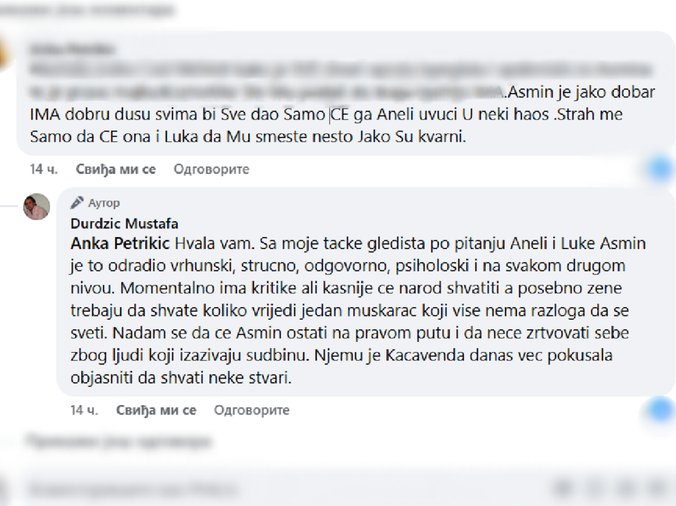Like Durdzic Mustafa's reply with Свиђа ми се

click(155, 410)
